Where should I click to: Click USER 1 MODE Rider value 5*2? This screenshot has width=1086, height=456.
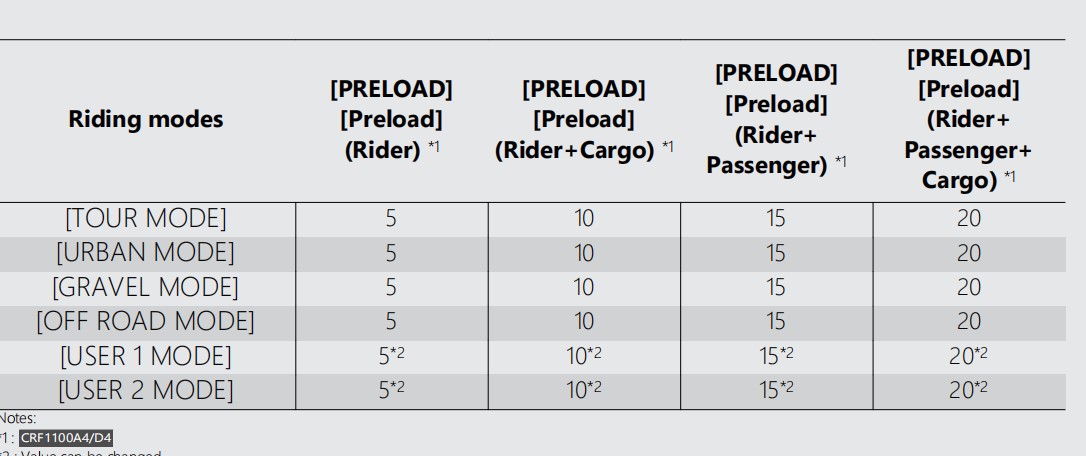click(391, 356)
